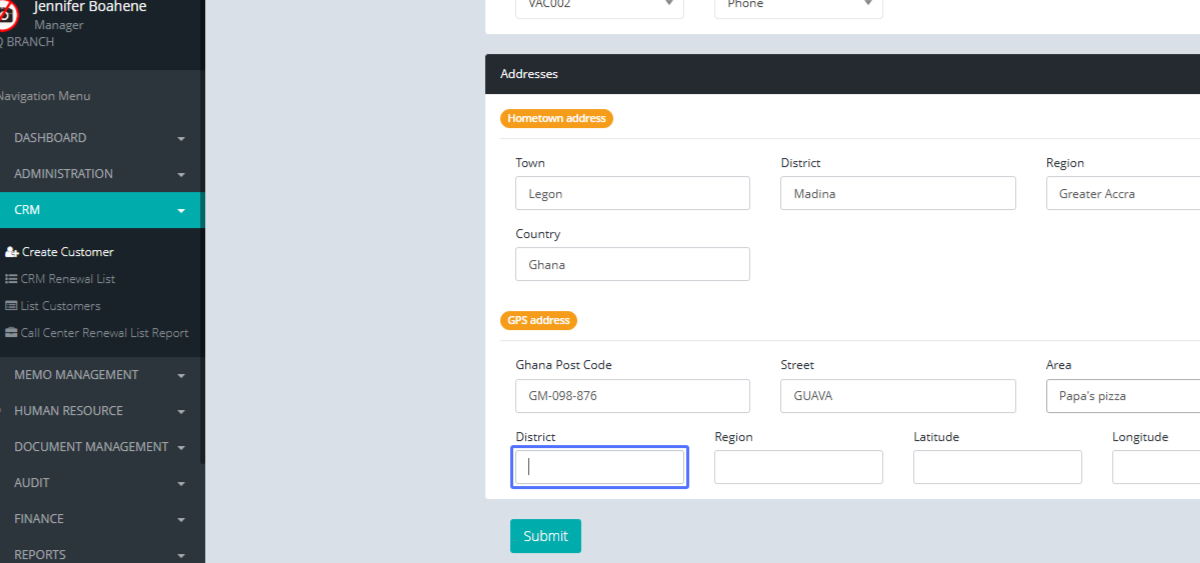This screenshot has height=563, width=1200.
Task: Click the Street field containing GUAVA
Action: click(x=897, y=396)
